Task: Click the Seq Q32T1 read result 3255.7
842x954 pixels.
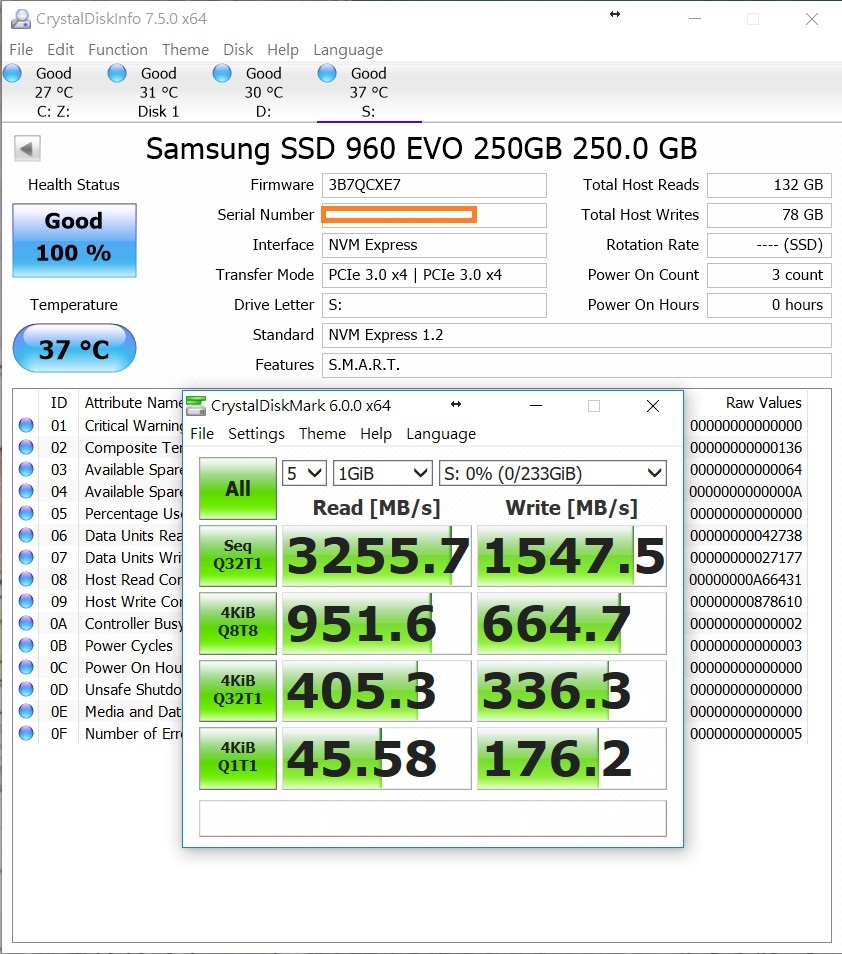Action: 377,556
